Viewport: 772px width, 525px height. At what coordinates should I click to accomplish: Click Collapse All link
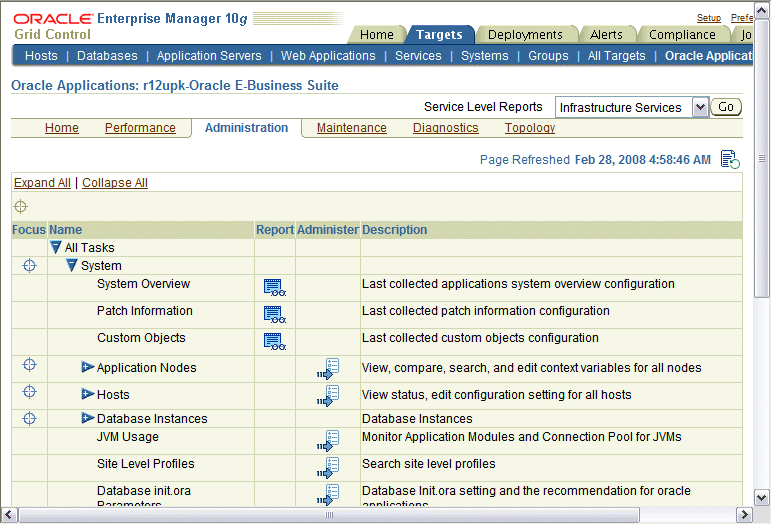(x=115, y=183)
